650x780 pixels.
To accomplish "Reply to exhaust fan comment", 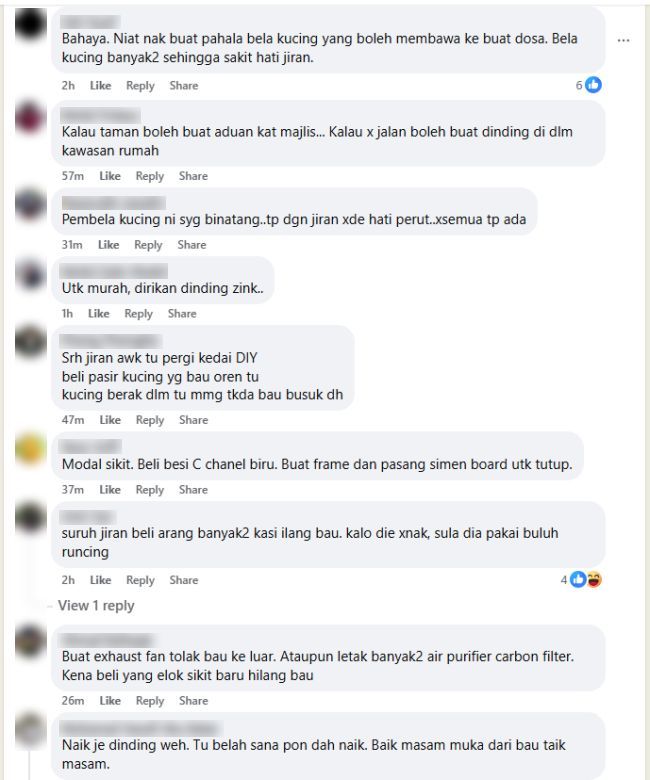I will pyautogui.click(x=150, y=700).
